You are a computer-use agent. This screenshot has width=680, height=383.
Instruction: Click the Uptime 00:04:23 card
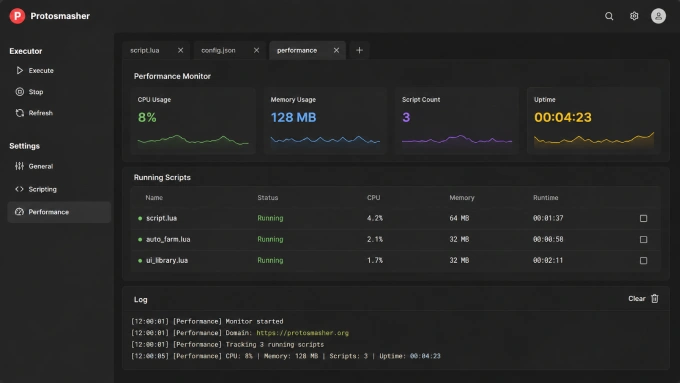pyautogui.click(x=594, y=121)
